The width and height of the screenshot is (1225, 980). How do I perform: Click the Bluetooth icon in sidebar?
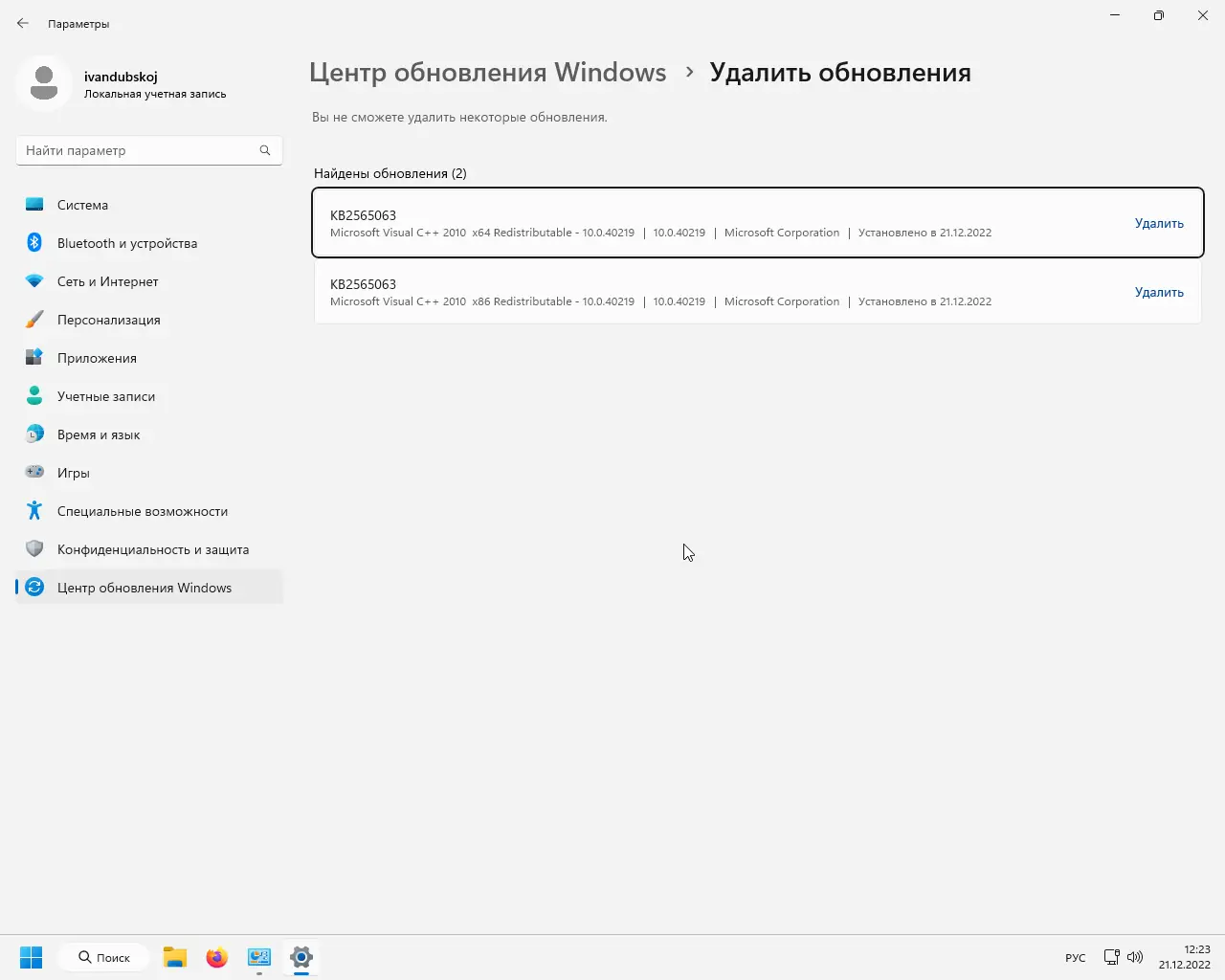coord(34,243)
